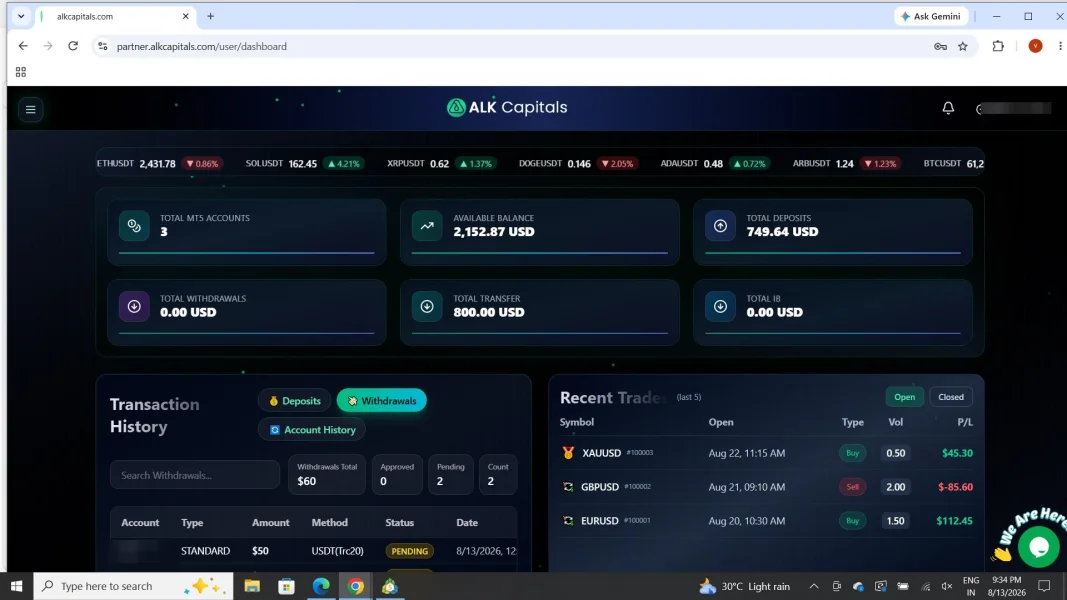Click the browser address bar URL
The image size is (1067, 600).
point(201,46)
